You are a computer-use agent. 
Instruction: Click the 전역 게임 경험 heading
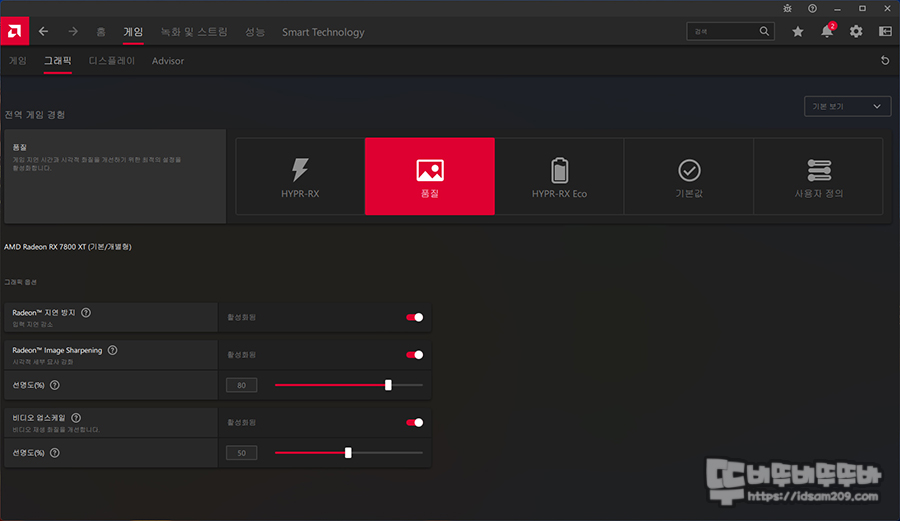pos(35,115)
